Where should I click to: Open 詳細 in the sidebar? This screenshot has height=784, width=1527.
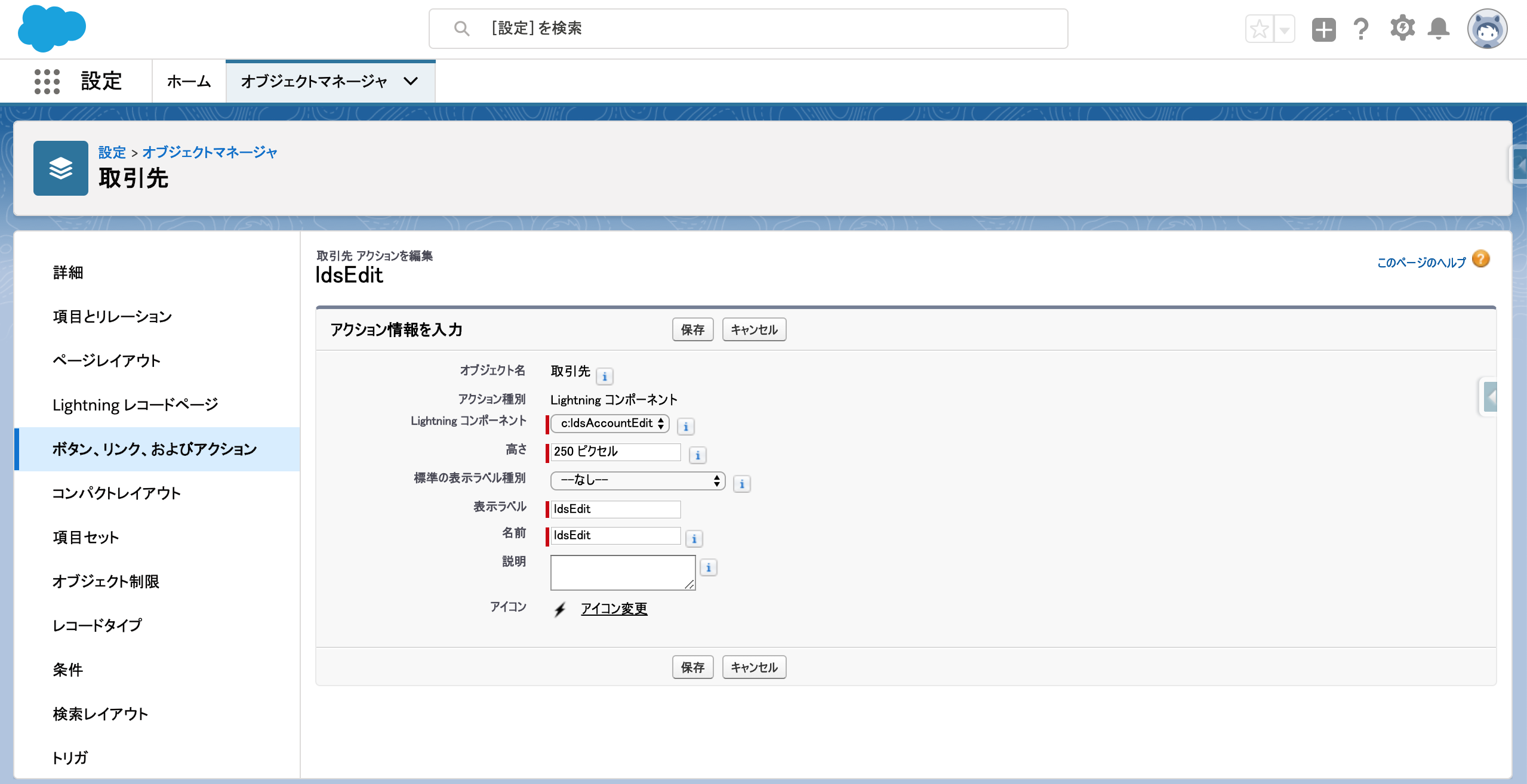[x=156, y=273]
